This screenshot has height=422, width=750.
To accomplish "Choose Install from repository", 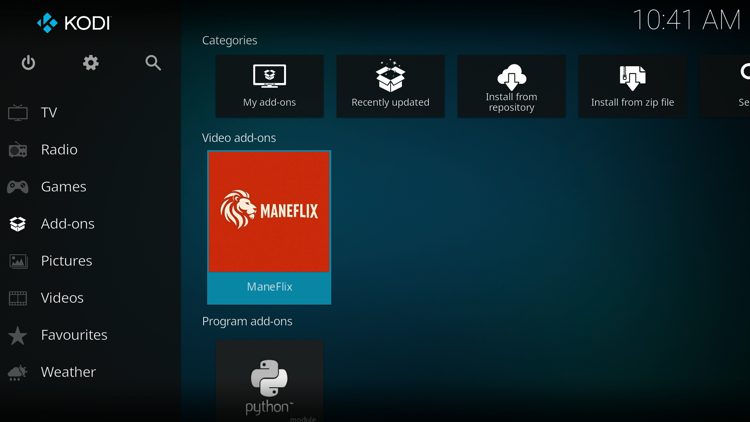I will pos(511,86).
